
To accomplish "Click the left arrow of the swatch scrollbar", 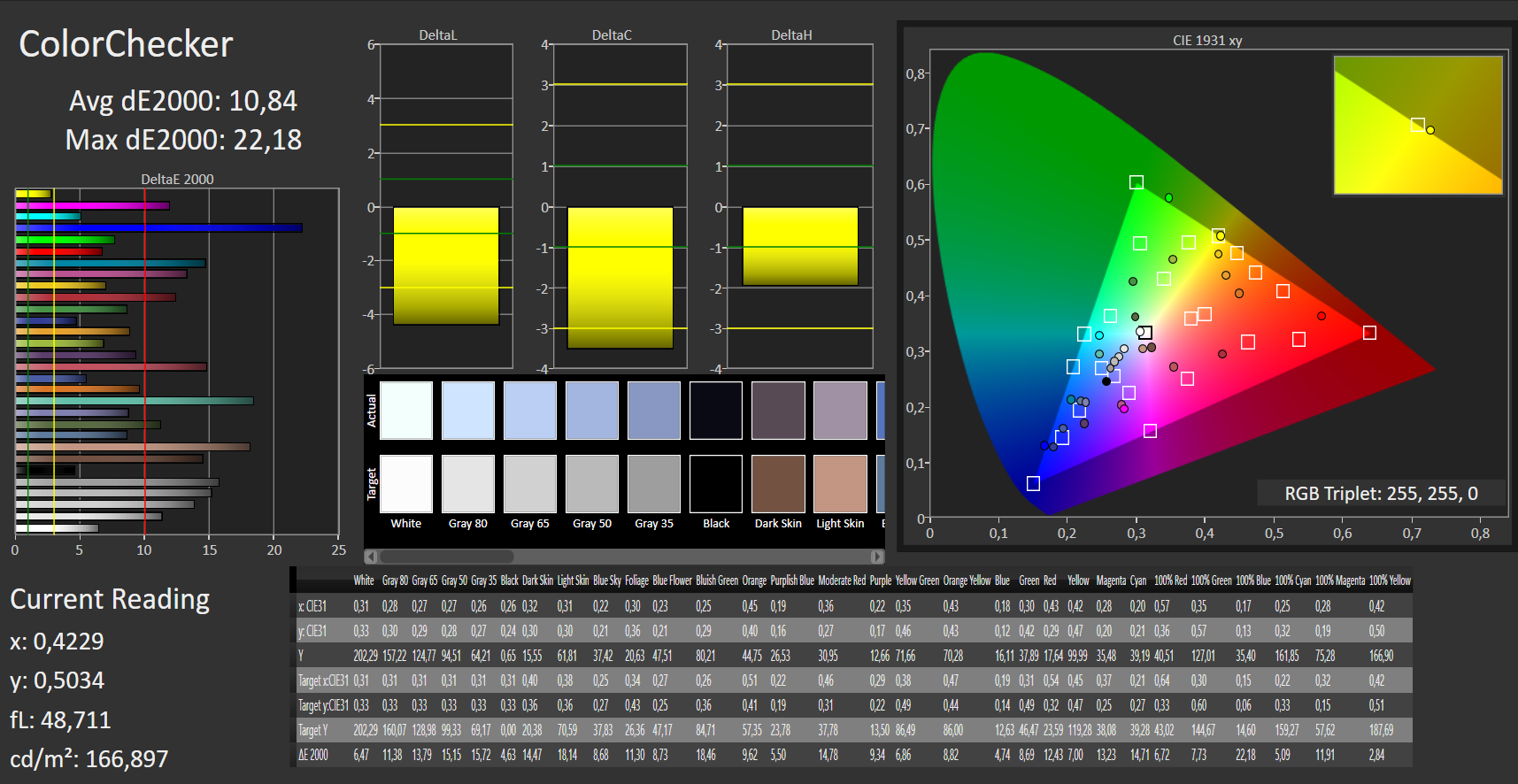I will click(x=372, y=557).
